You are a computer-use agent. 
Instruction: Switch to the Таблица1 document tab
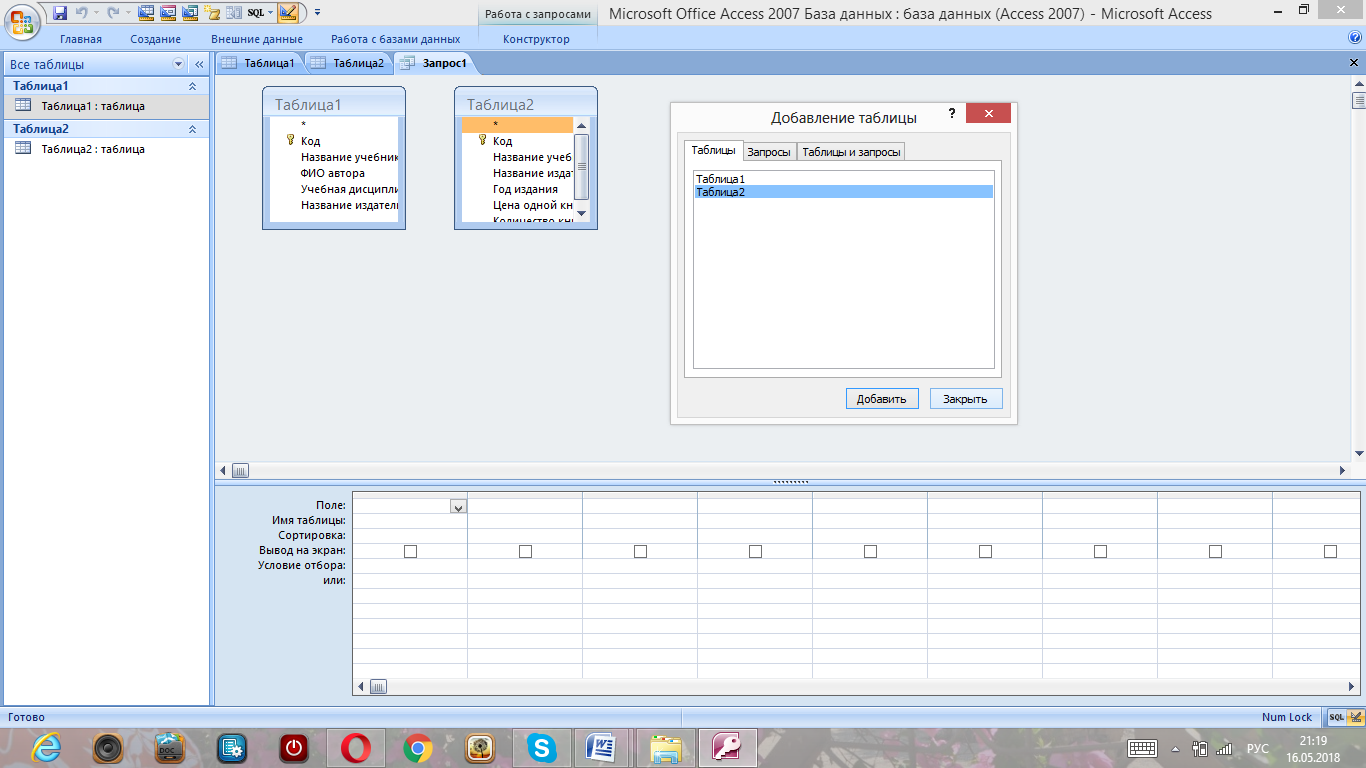[259, 63]
